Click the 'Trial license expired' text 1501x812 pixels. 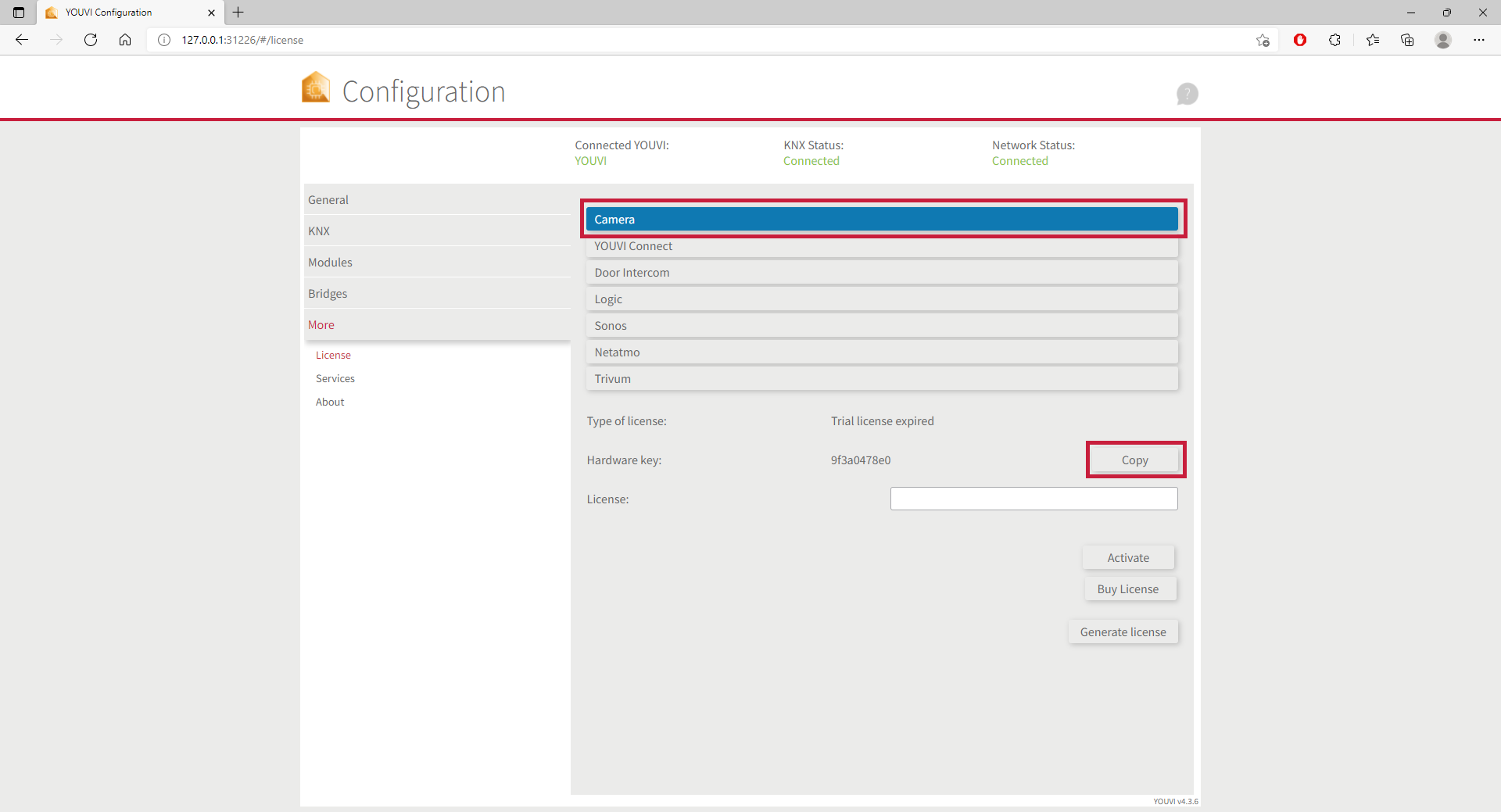(883, 421)
